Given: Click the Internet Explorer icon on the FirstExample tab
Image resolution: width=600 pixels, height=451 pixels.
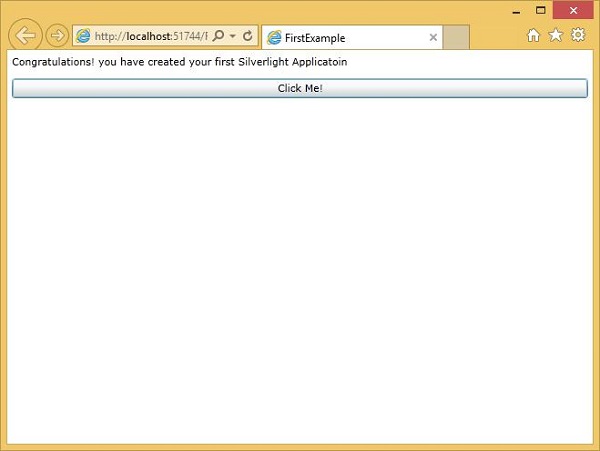Looking at the screenshot, I should pos(274,38).
